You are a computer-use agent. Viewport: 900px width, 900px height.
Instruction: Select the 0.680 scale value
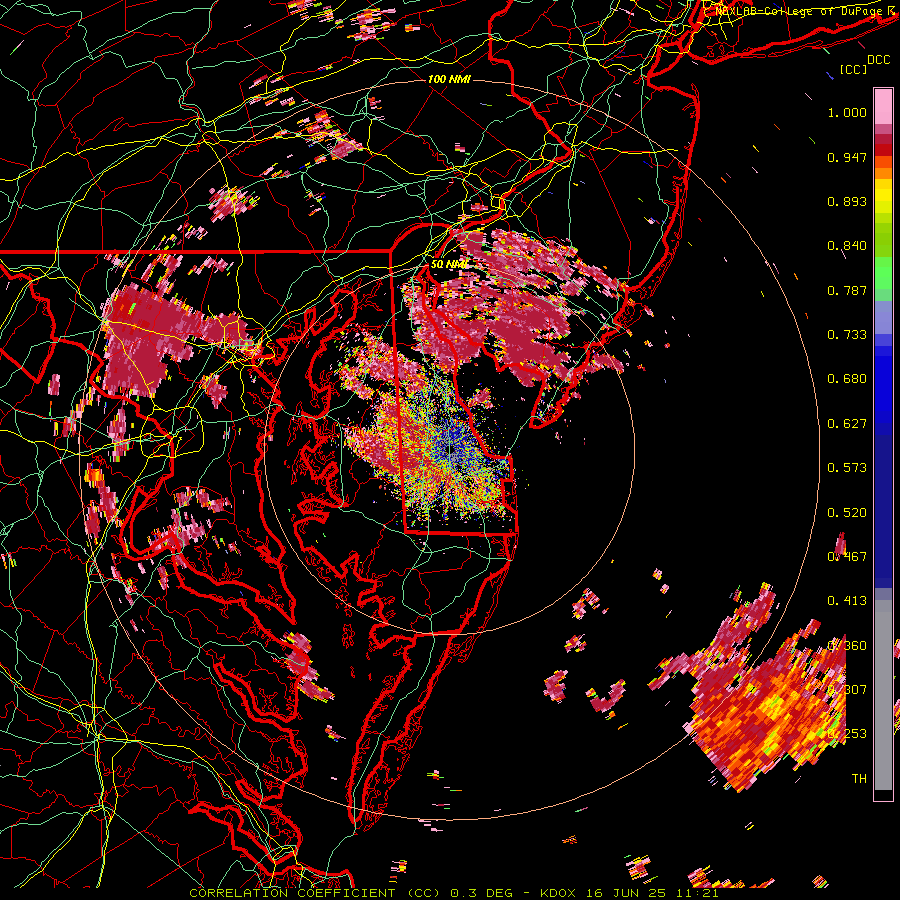tap(847, 379)
